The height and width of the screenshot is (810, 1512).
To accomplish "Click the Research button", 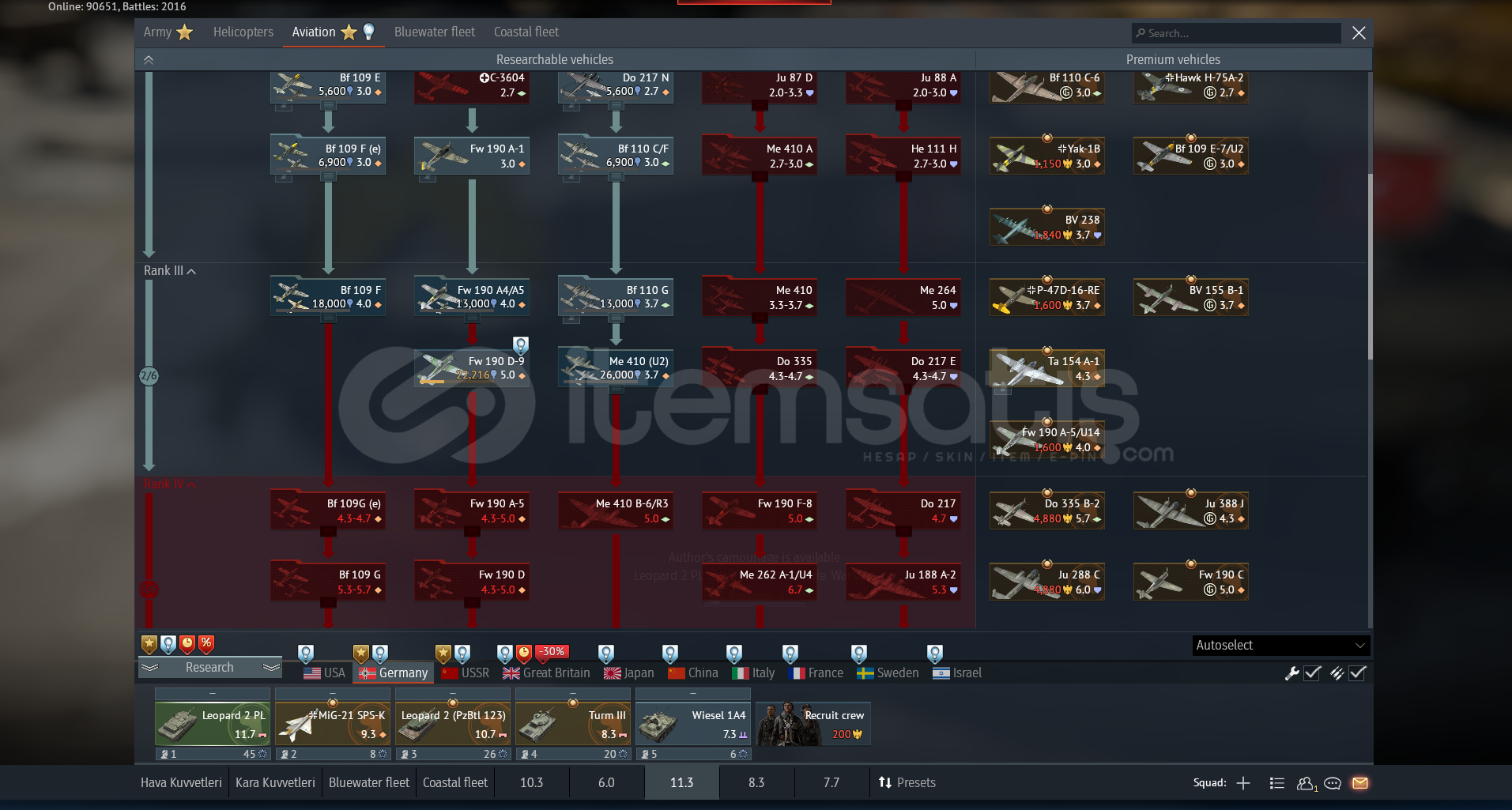I will pos(209,668).
